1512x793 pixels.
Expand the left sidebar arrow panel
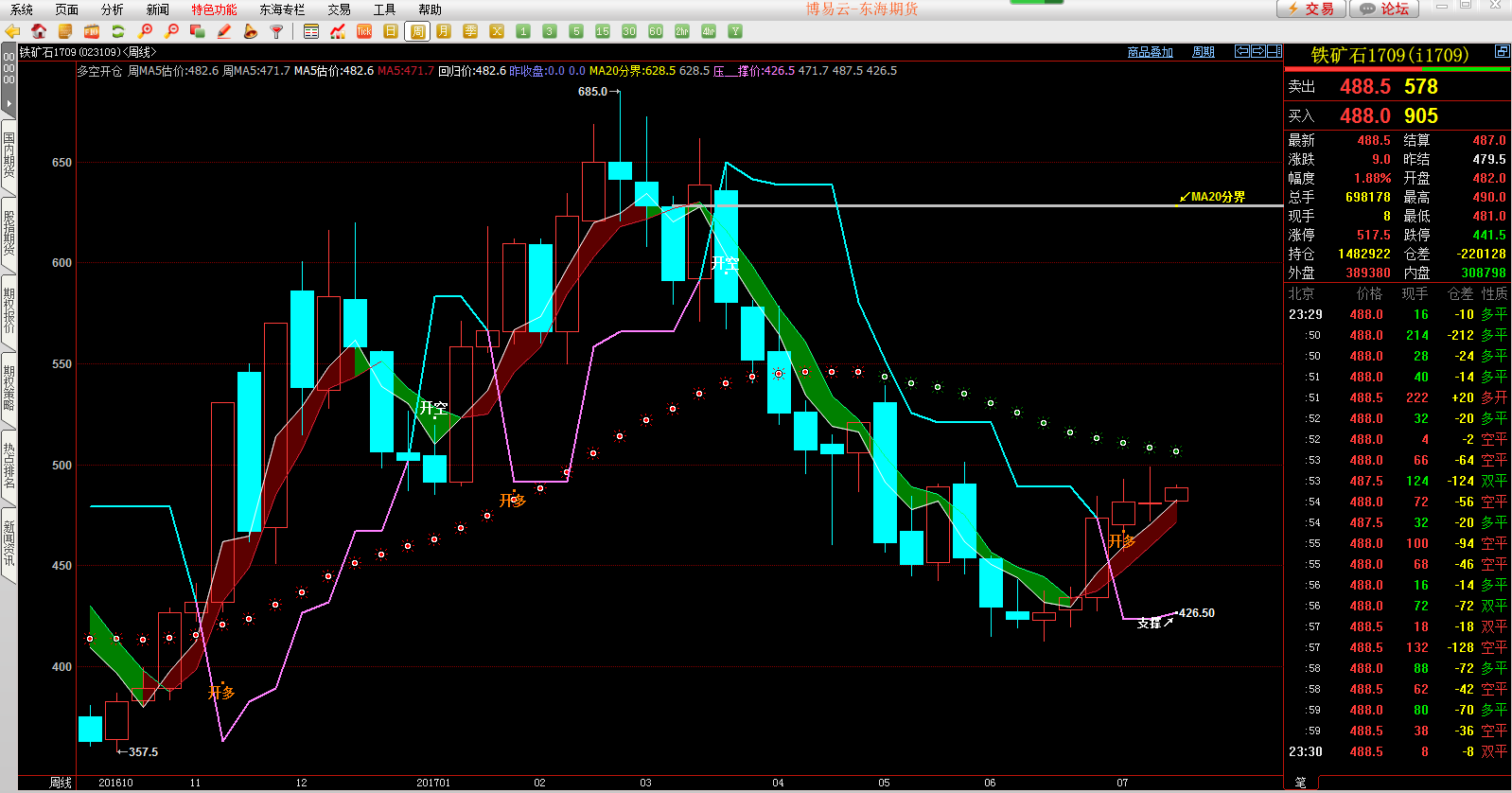click(x=9, y=102)
